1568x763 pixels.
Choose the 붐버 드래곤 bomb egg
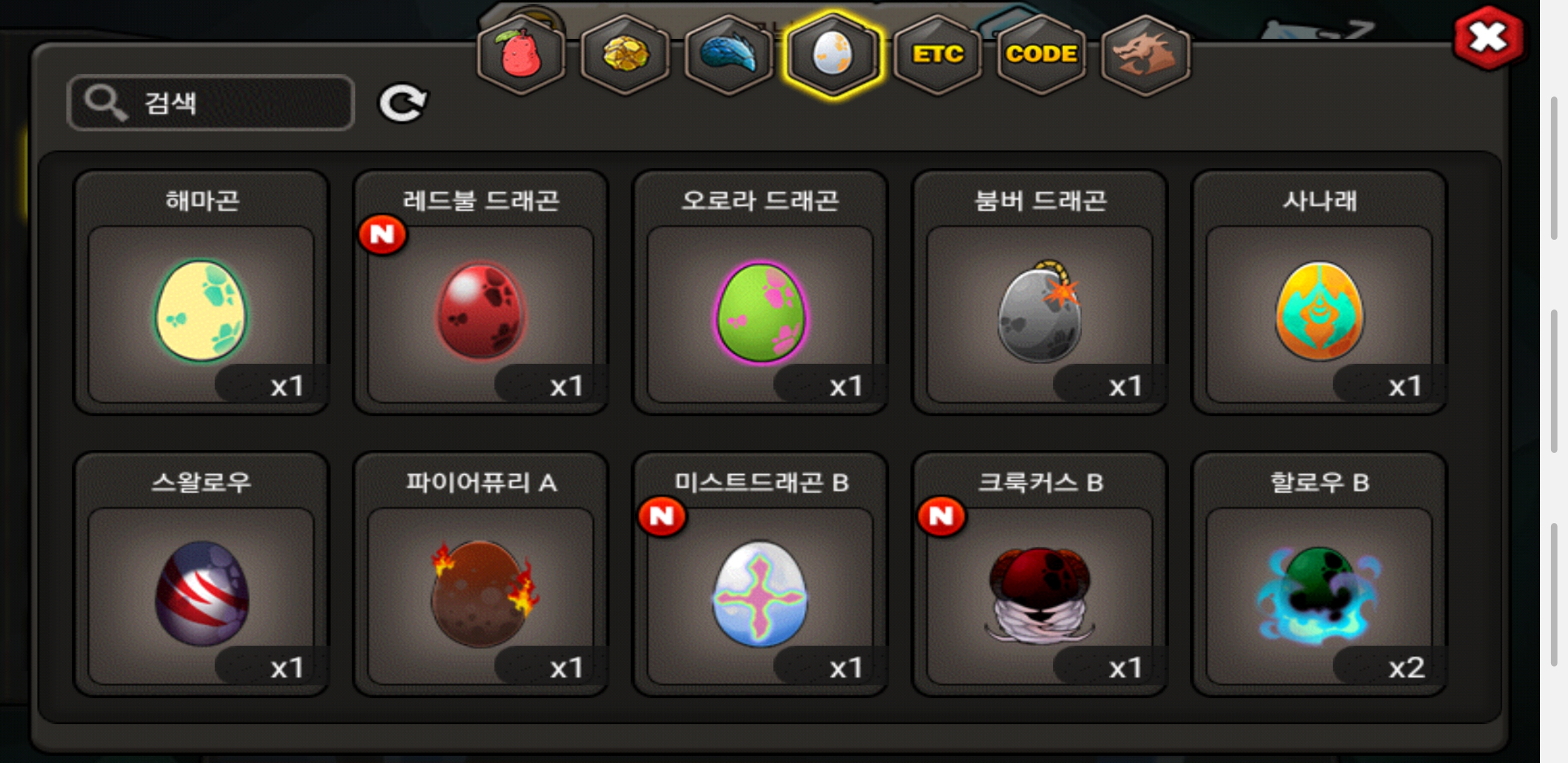[x=1040, y=292]
